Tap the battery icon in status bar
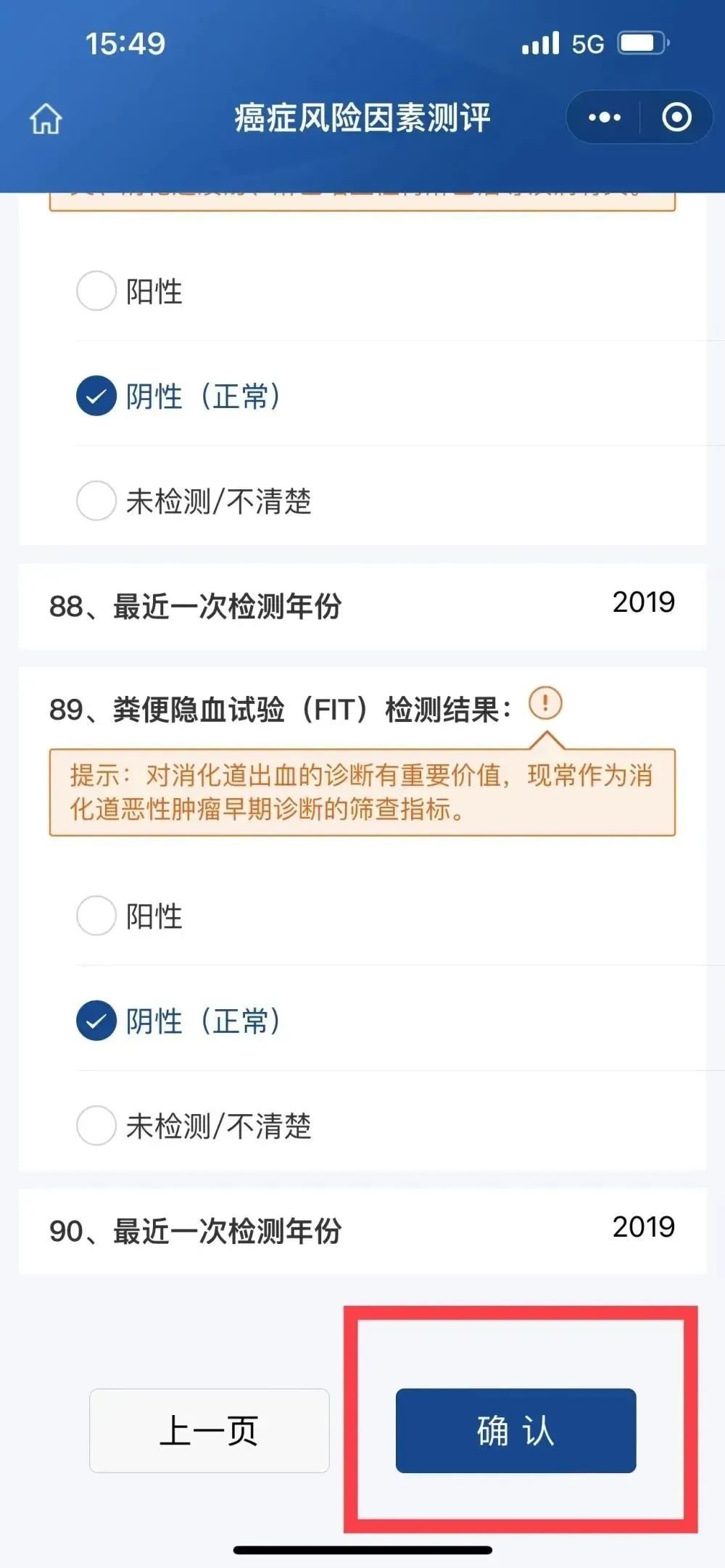The height and width of the screenshot is (1568, 725). (642, 43)
